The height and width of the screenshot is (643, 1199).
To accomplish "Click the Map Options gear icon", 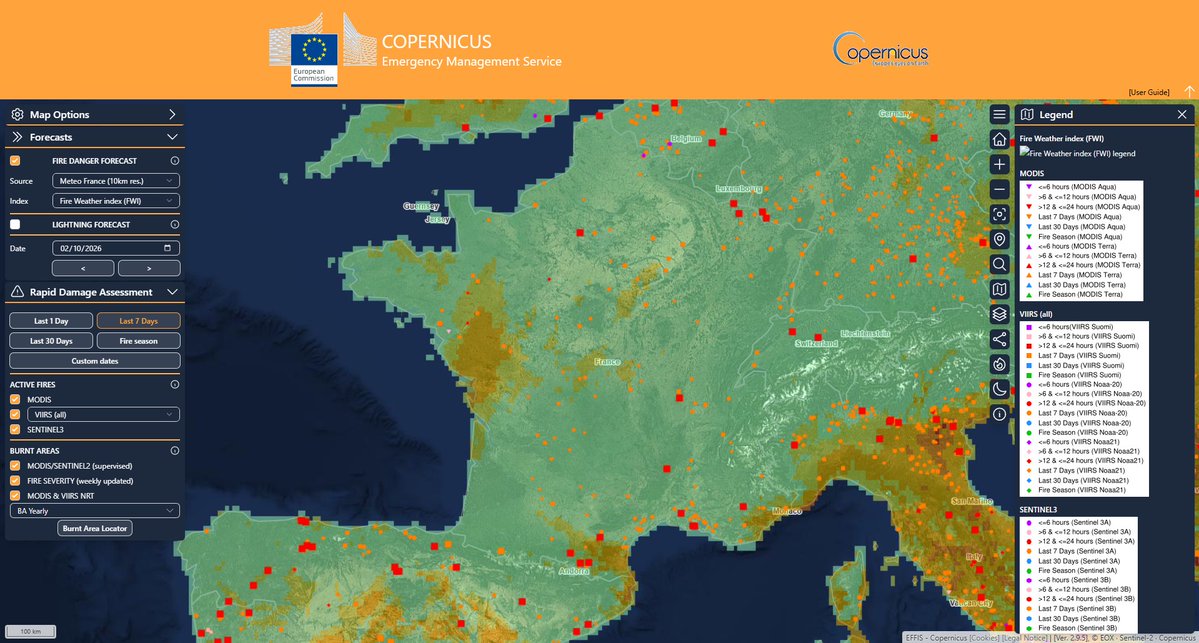I will click(17, 114).
